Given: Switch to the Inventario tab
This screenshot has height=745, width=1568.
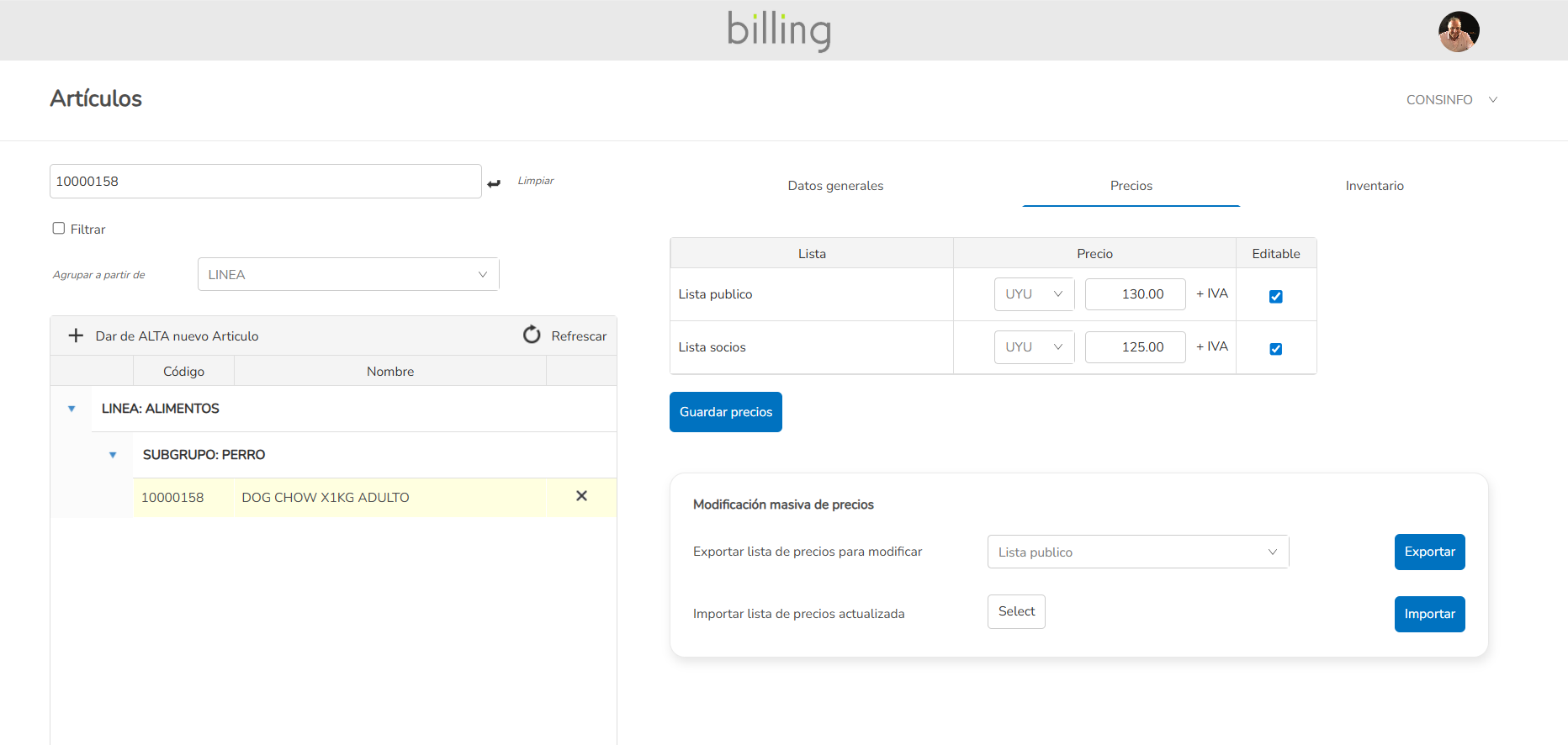Looking at the screenshot, I should click(1374, 186).
